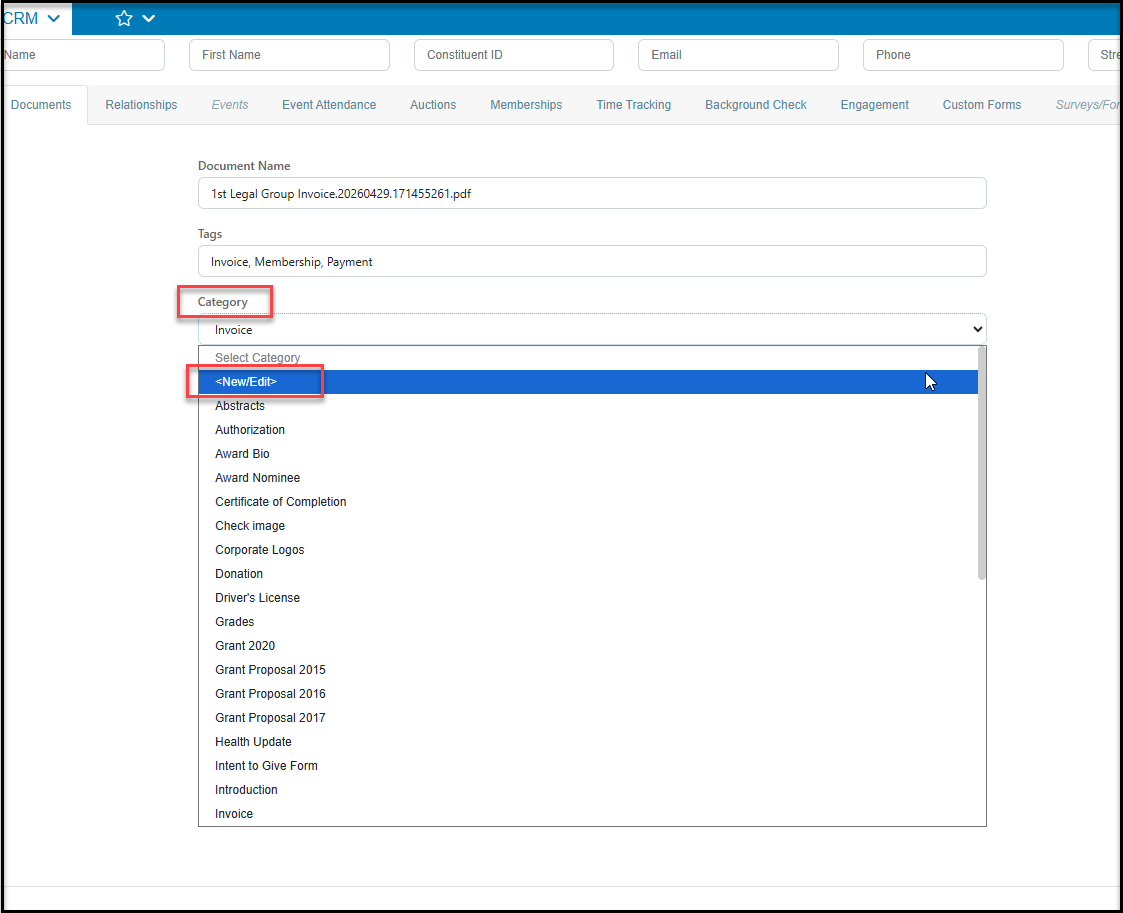This screenshot has height=913, width=1123.
Task: Choose Driver's License category
Action: tap(588, 598)
